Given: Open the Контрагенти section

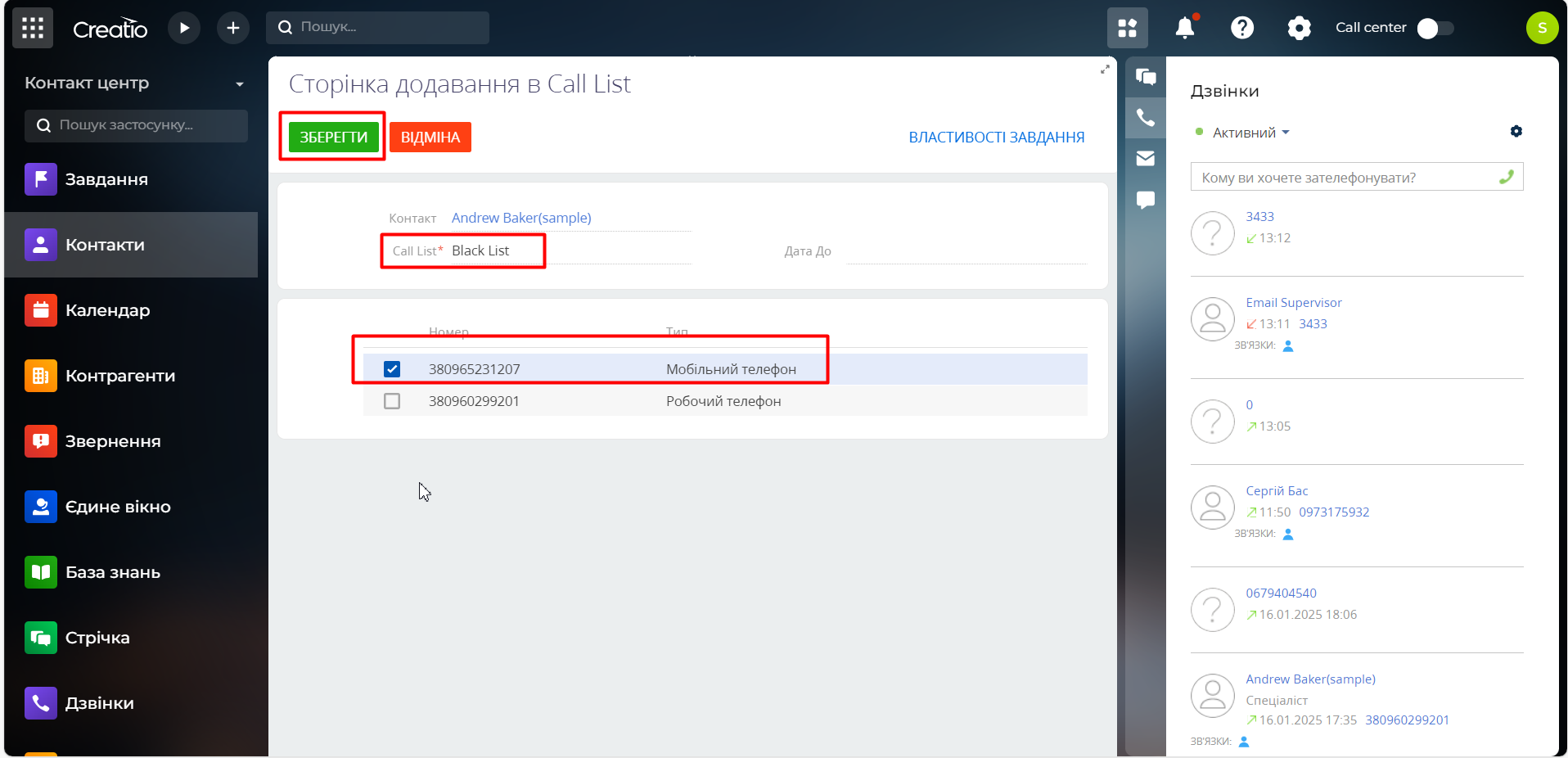Looking at the screenshot, I should 131,376.
